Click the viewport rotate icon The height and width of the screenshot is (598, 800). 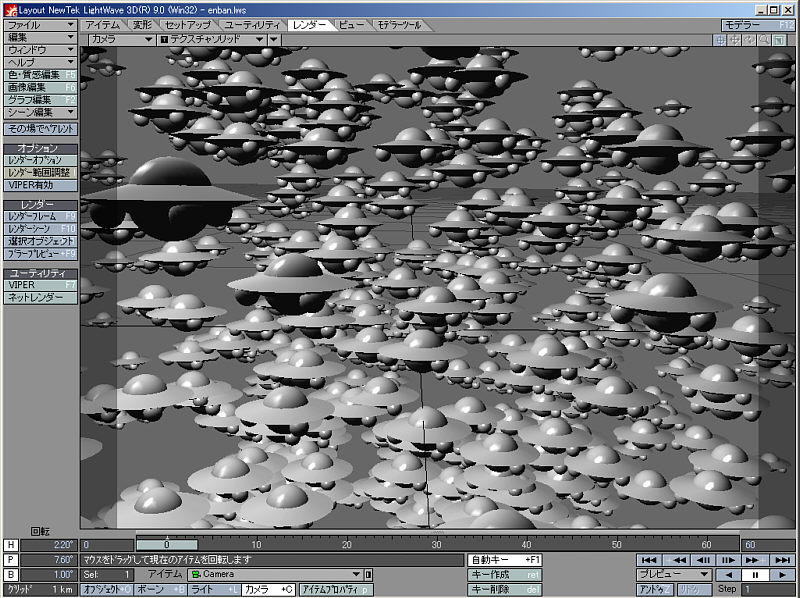pos(749,40)
